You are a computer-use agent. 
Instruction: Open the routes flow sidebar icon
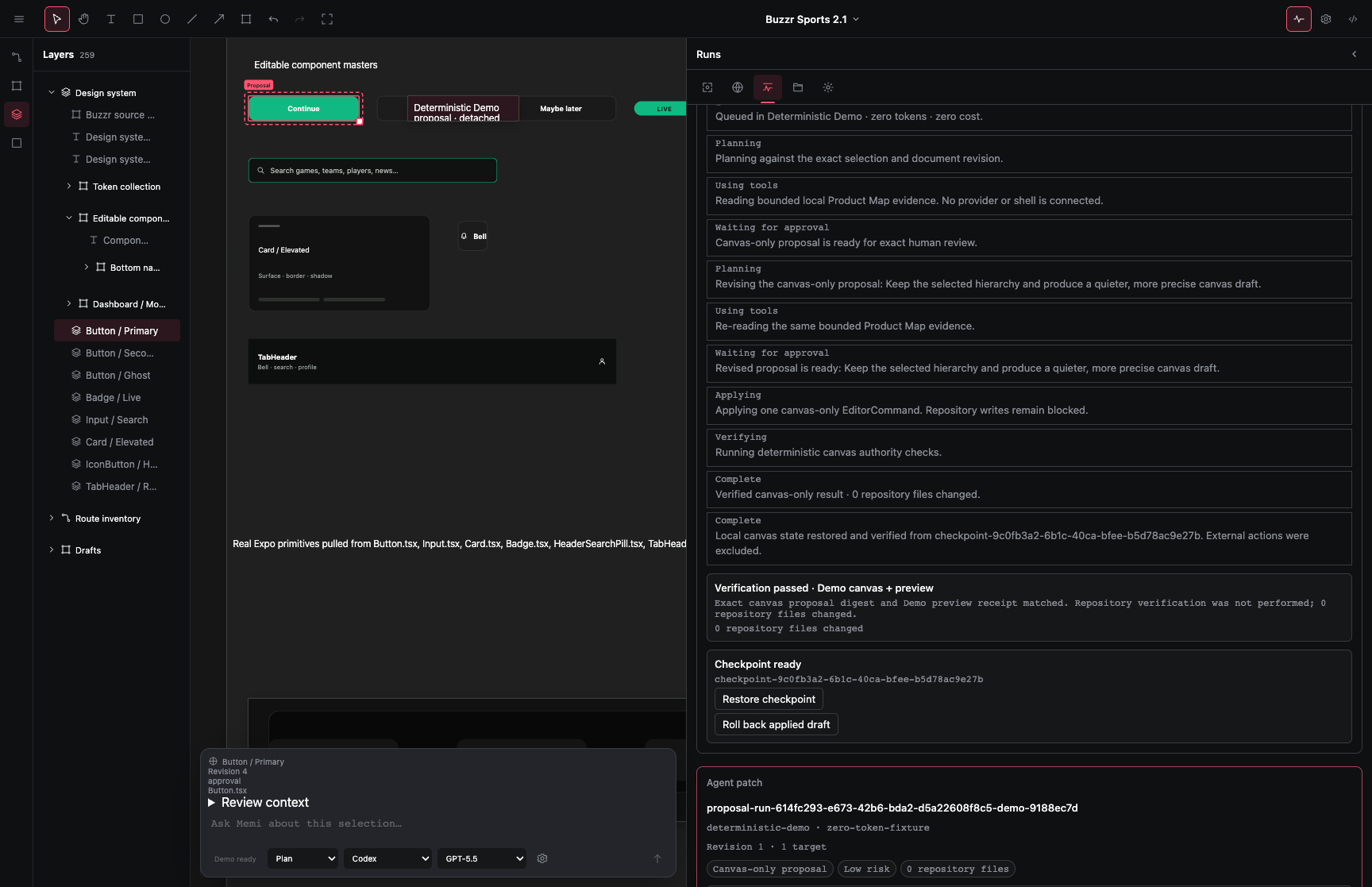pyautogui.click(x=17, y=57)
